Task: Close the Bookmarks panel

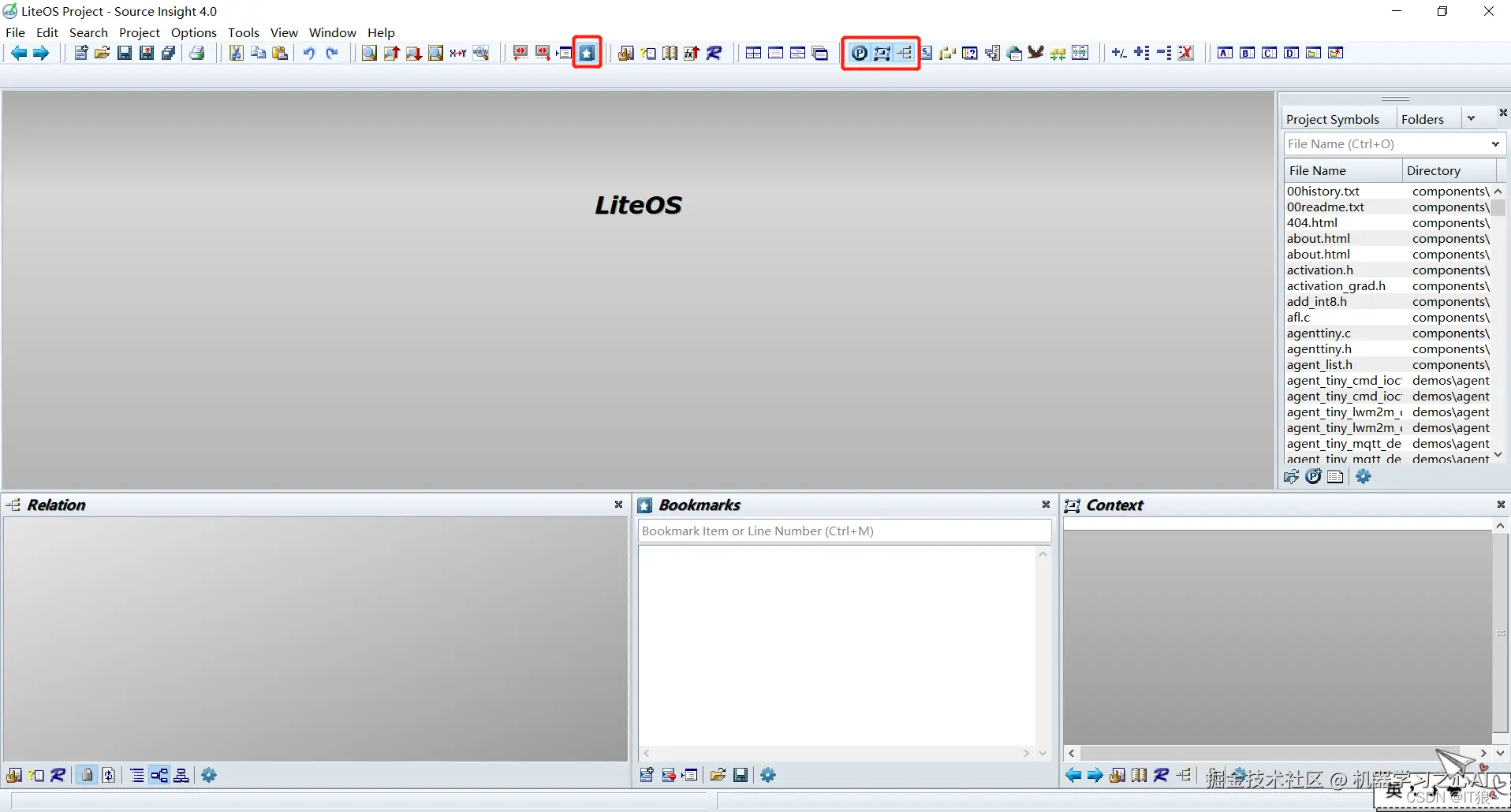Action: tap(1046, 505)
